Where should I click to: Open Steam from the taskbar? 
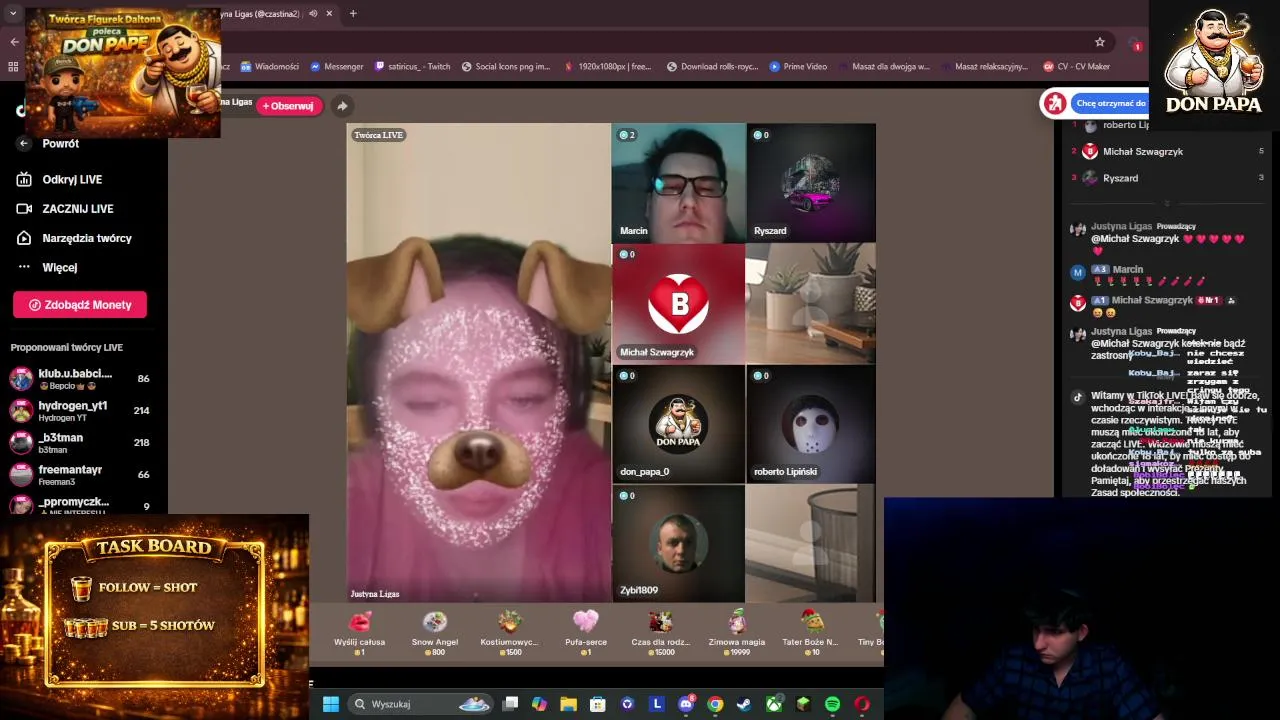pos(744,704)
